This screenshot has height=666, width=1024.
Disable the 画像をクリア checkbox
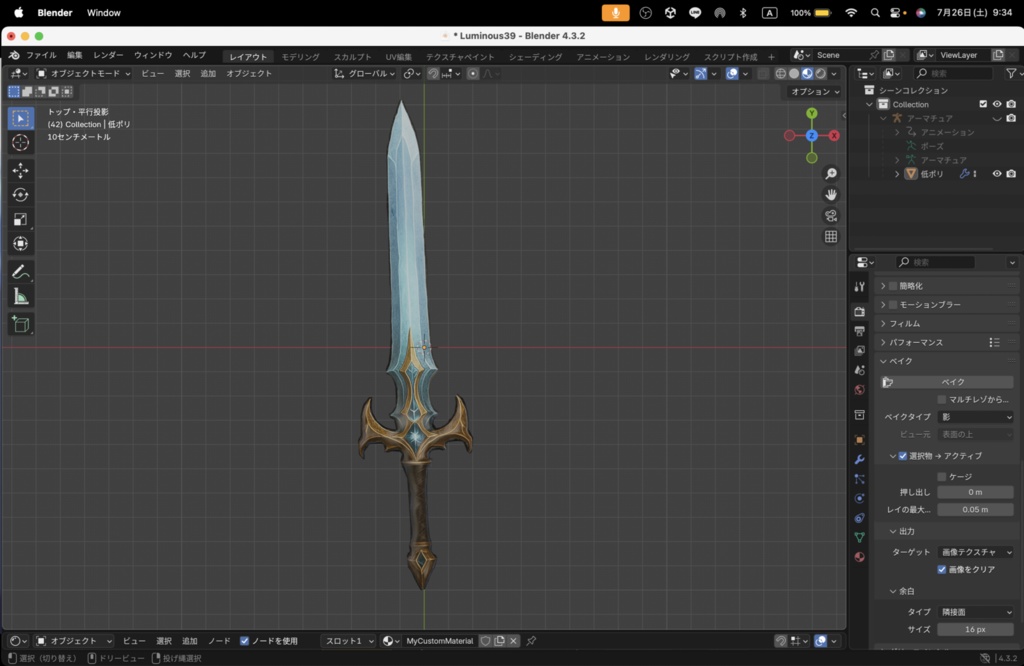click(x=942, y=570)
